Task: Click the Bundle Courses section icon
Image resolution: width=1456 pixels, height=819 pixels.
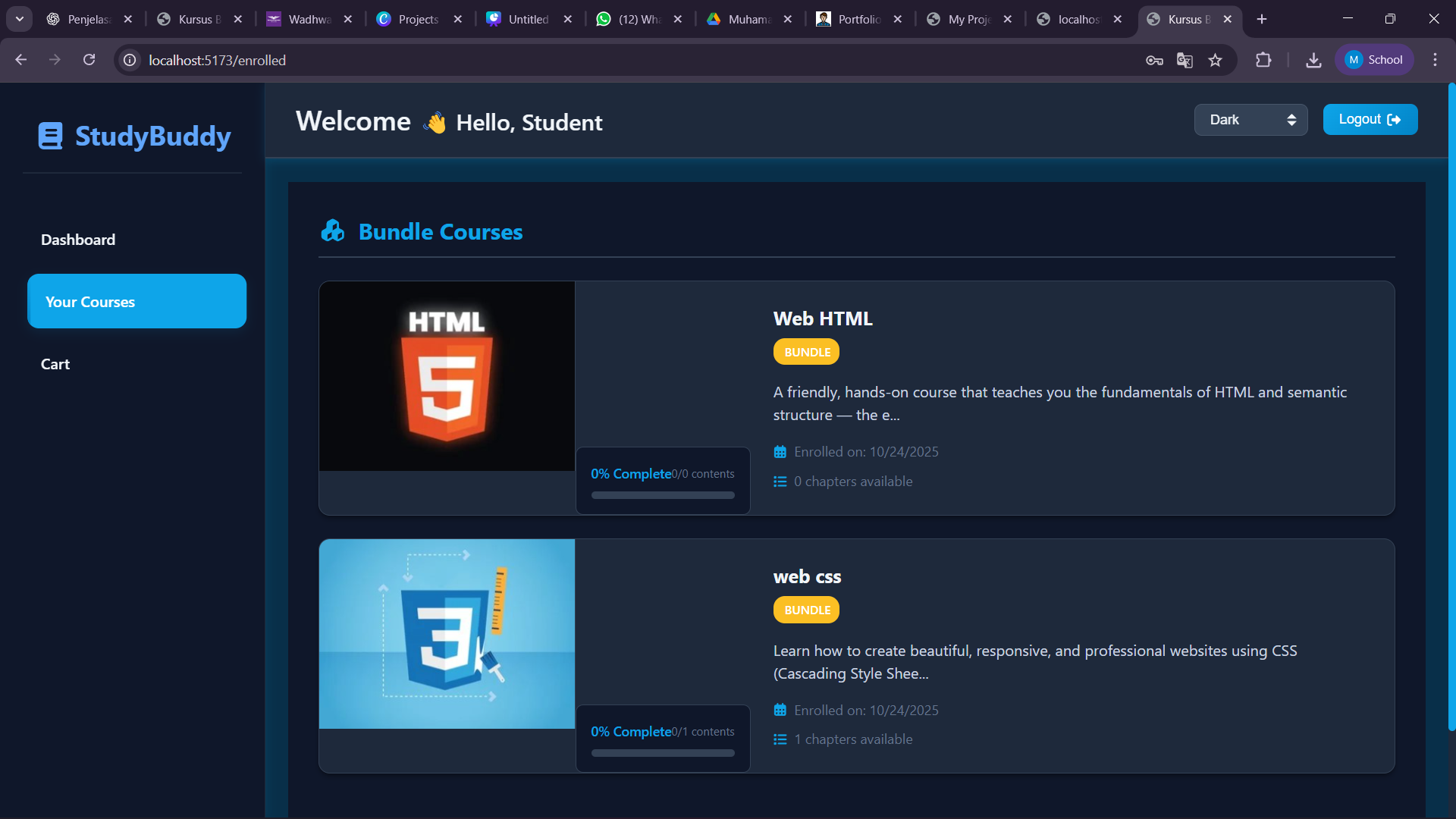Action: (332, 231)
